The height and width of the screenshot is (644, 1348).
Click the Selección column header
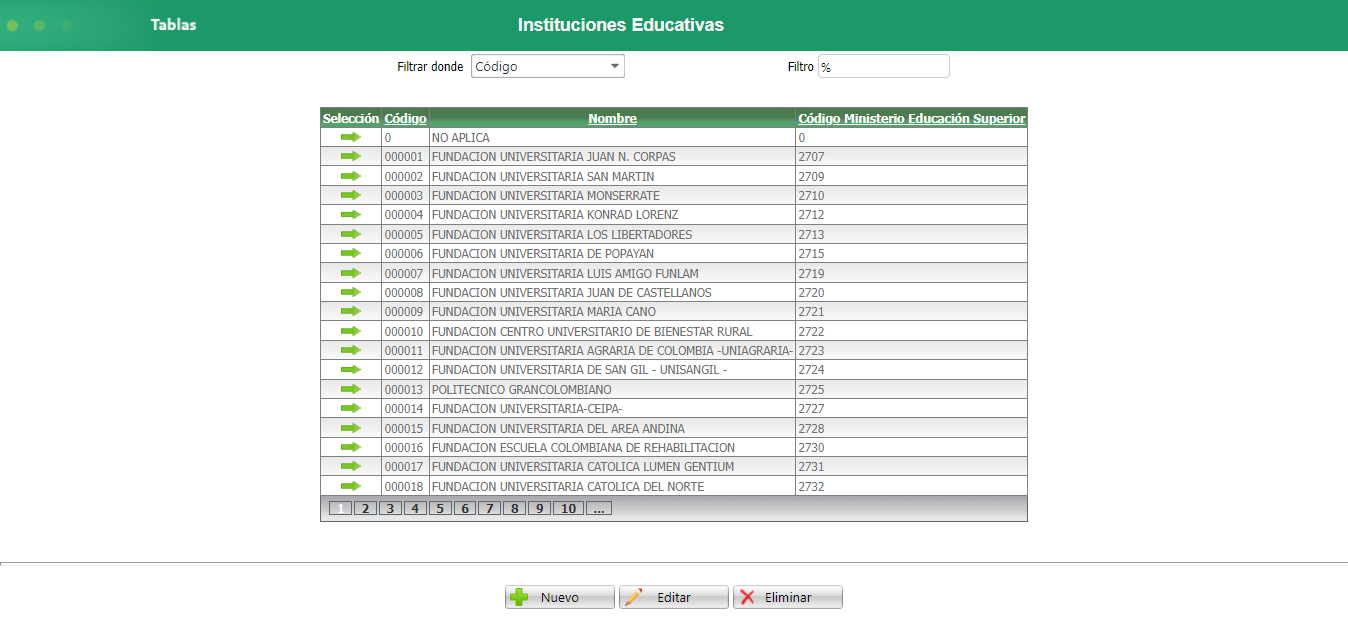pos(351,118)
